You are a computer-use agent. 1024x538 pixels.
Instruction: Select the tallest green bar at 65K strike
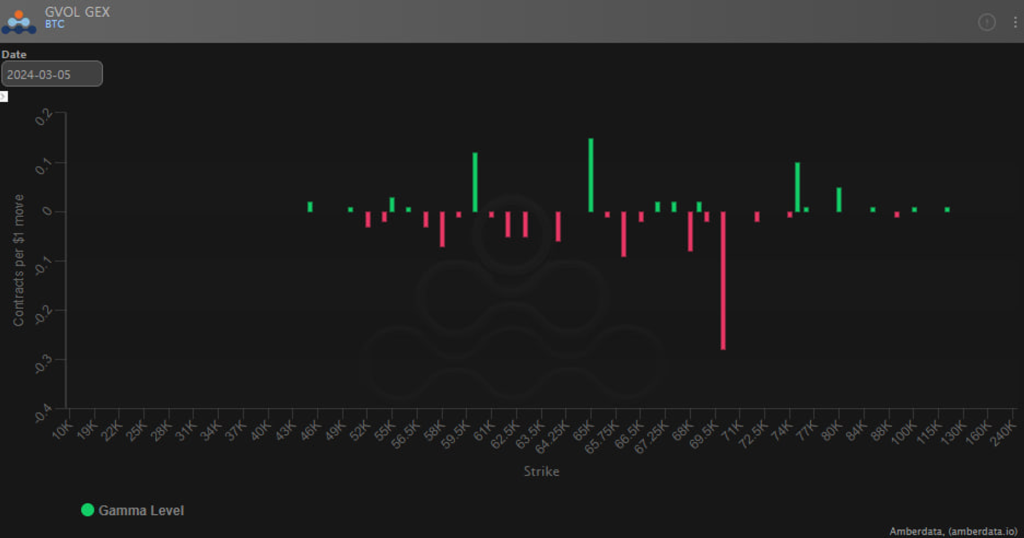click(x=591, y=175)
